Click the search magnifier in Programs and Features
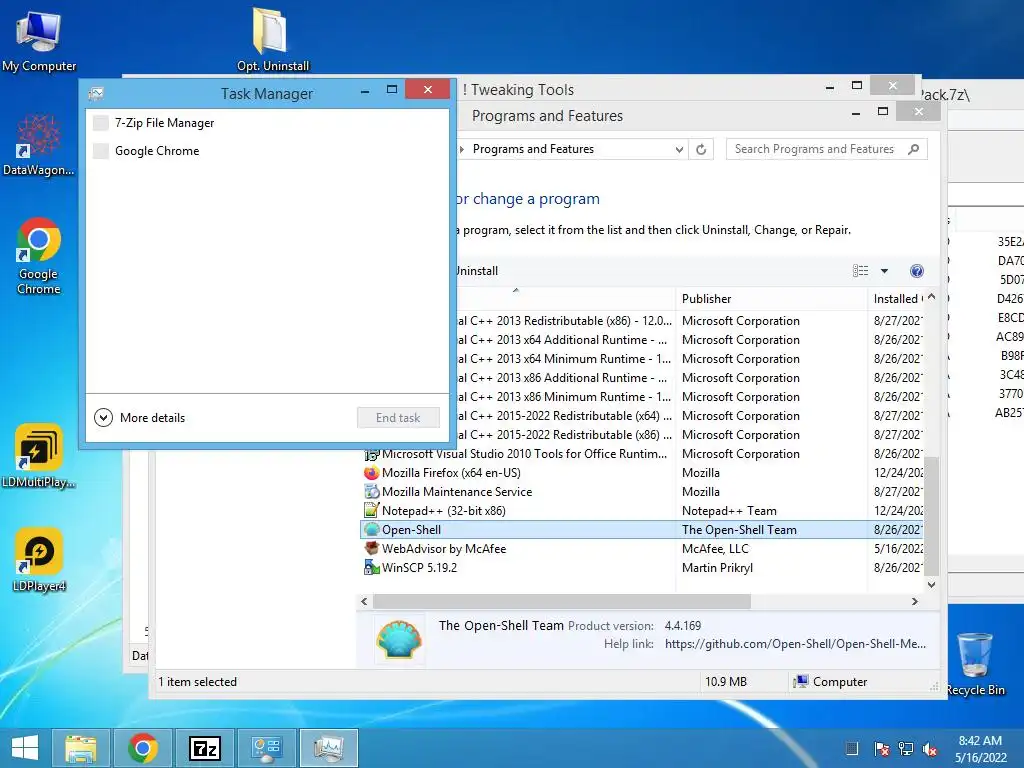The image size is (1024, 768). click(914, 149)
